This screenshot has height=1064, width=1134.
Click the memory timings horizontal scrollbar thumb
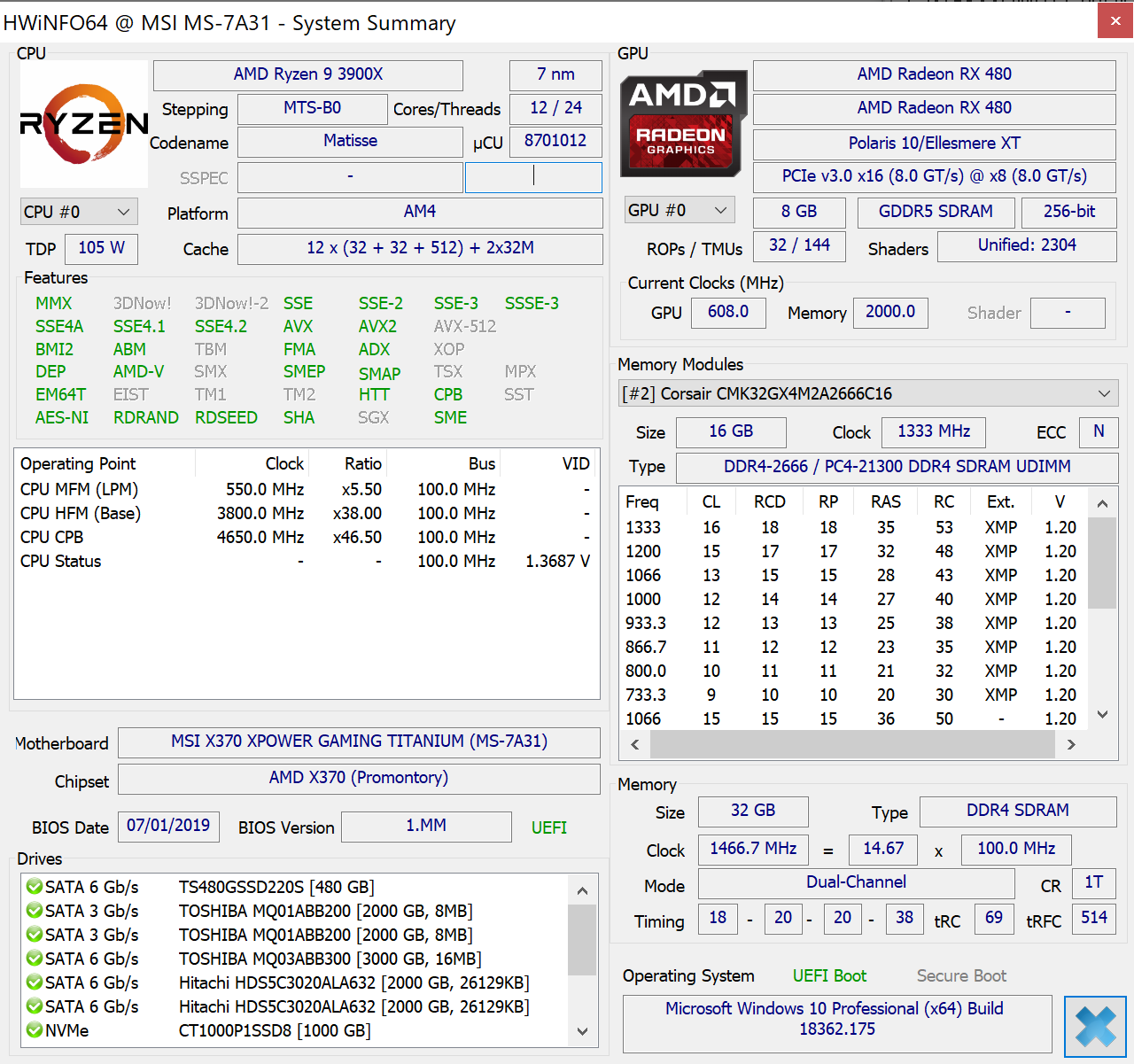click(x=852, y=744)
